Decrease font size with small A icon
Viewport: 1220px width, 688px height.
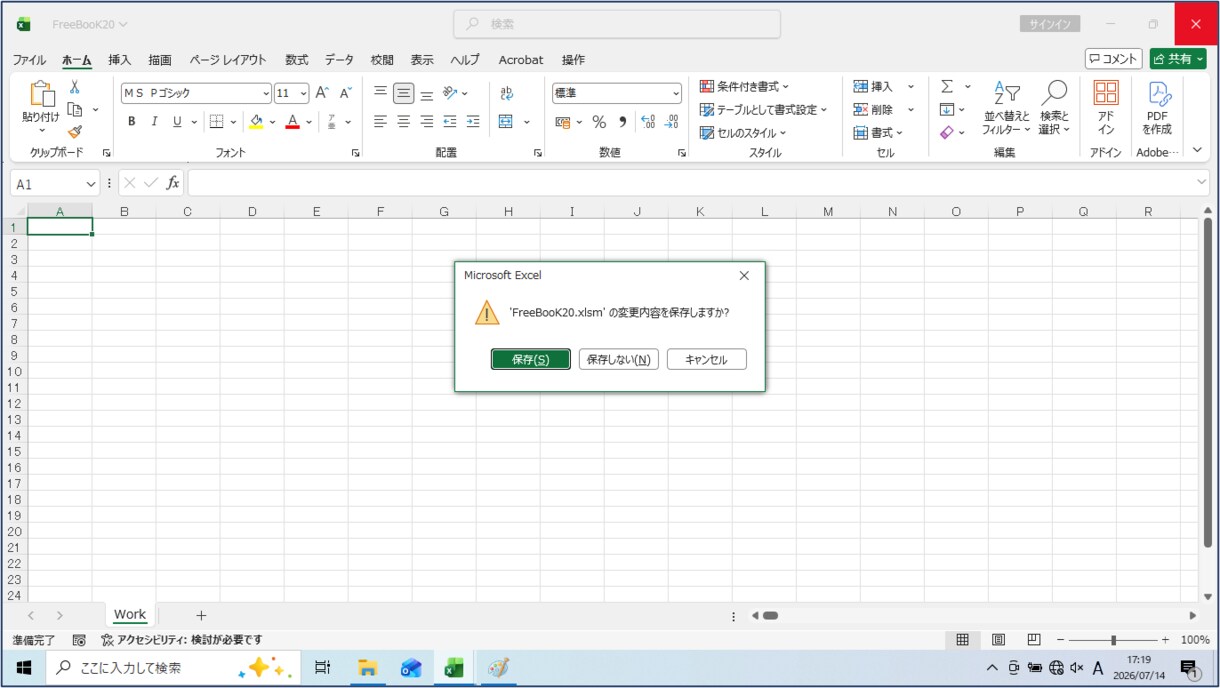[x=345, y=93]
